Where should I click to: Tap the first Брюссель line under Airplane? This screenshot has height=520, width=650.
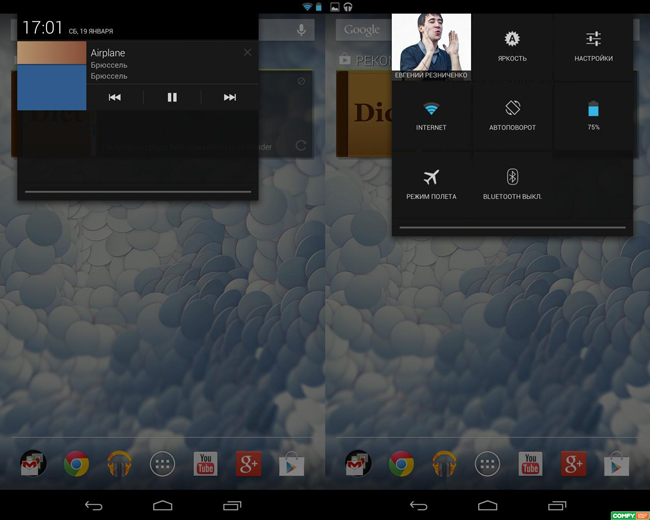(x=109, y=65)
